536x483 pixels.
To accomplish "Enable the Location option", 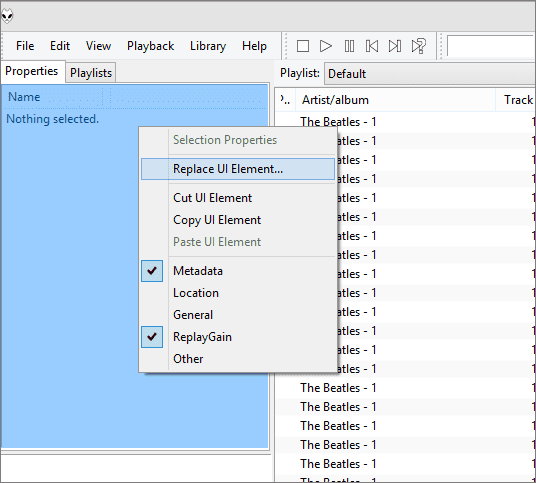I will coord(238,293).
